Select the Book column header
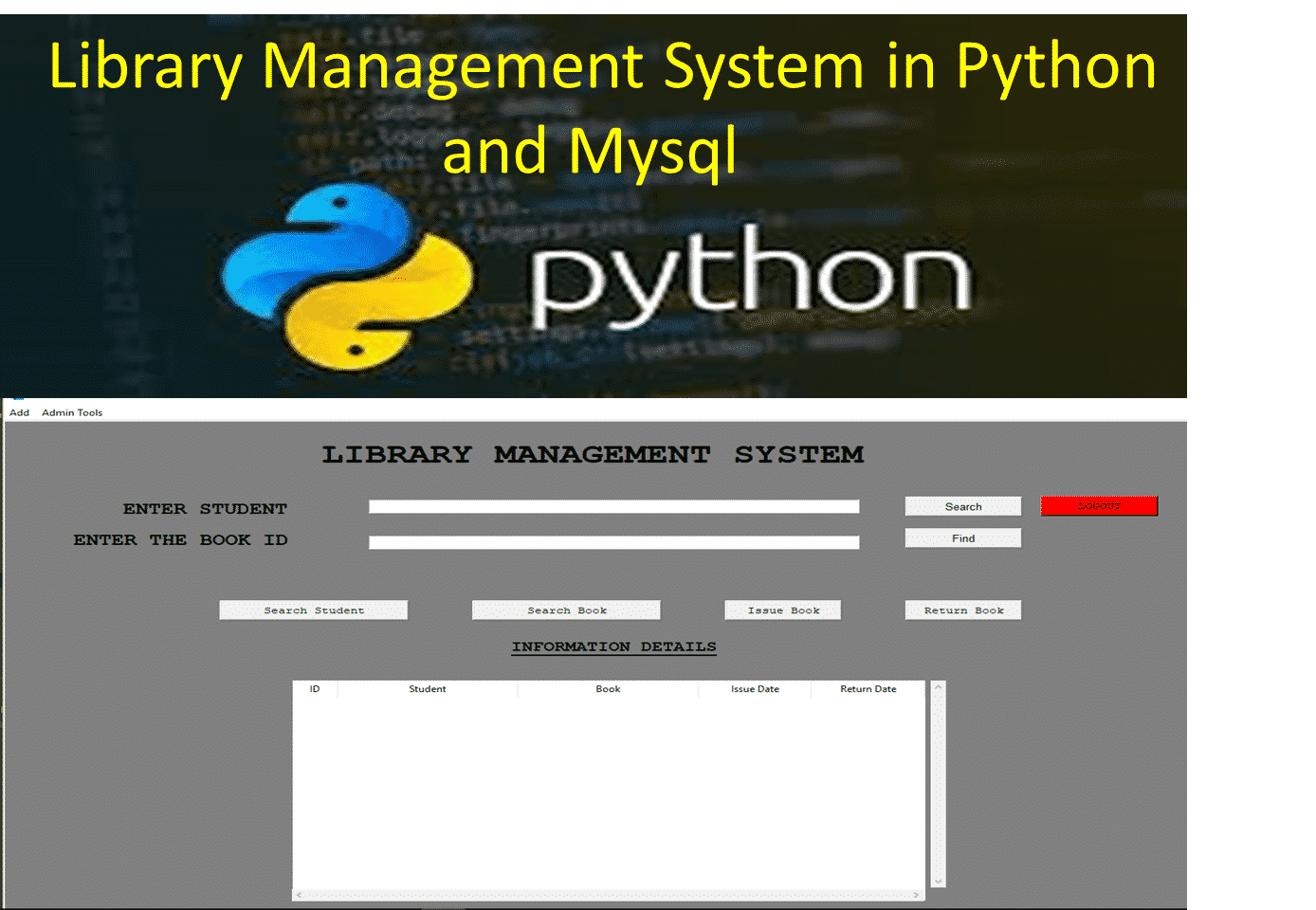This screenshot has width=1316, height=910. click(x=608, y=689)
